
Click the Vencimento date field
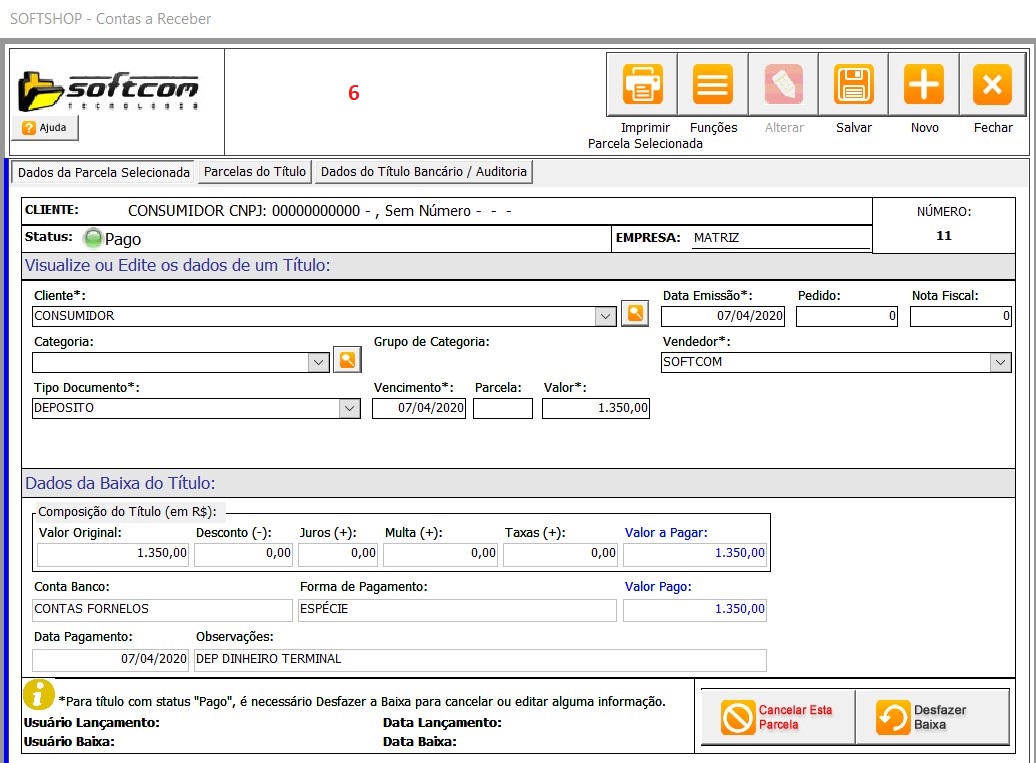(x=419, y=408)
